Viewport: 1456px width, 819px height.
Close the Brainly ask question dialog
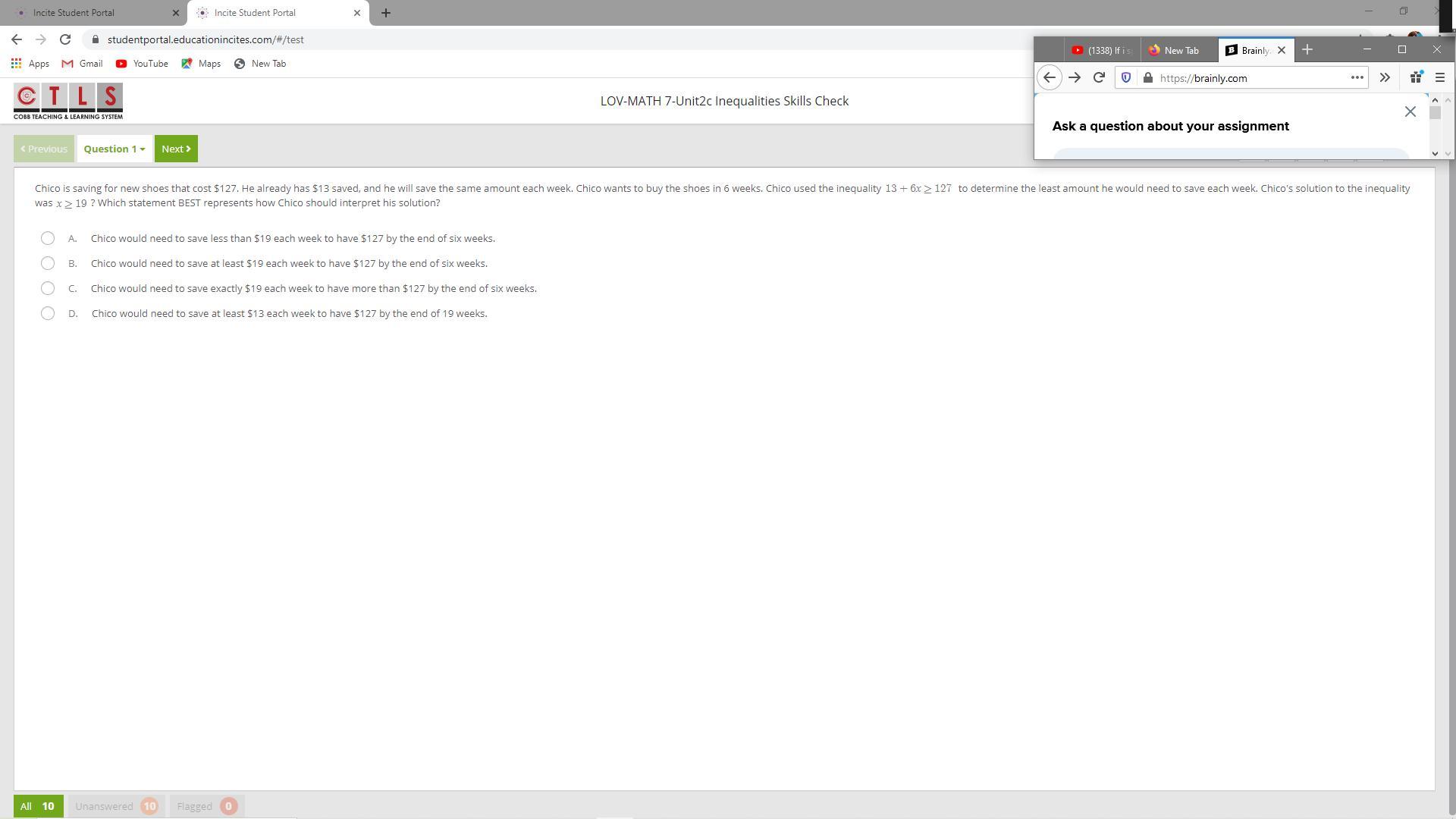click(x=1410, y=112)
